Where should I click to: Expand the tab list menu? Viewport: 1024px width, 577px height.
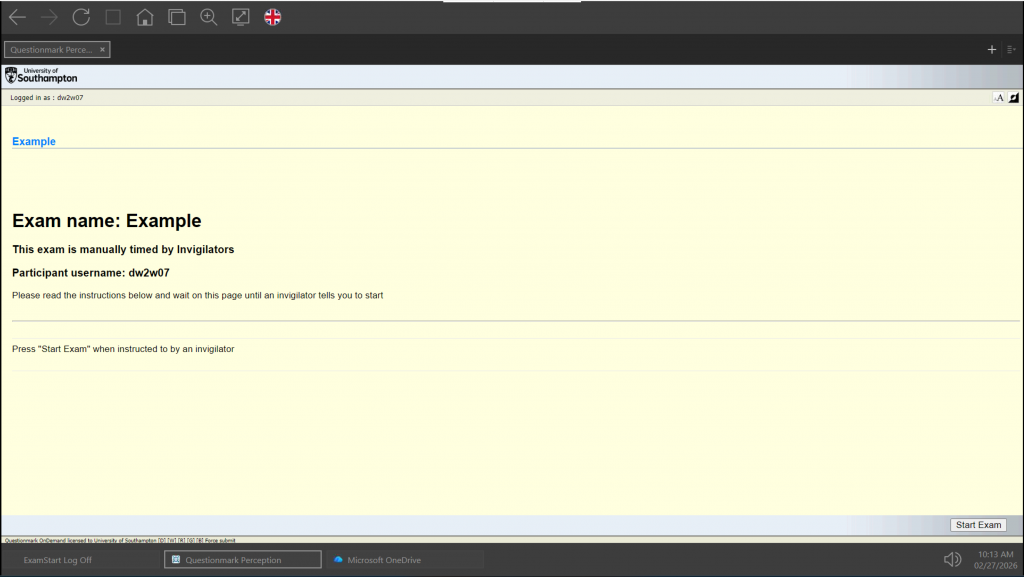point(1012,49)
